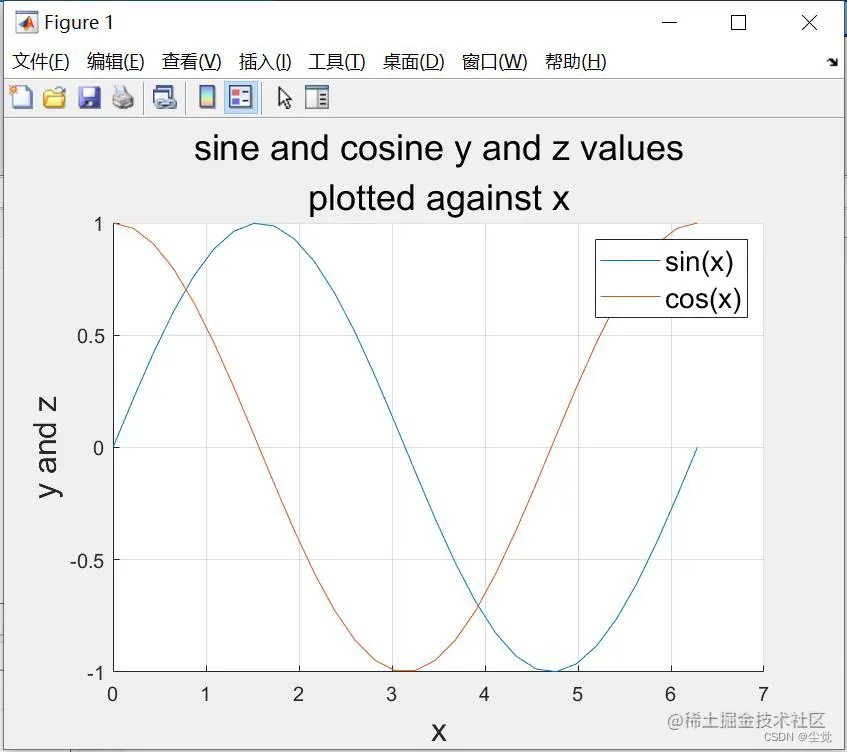Click the plot title 'sine and cosine y and z values'
Viewport: 847px width, 752px height.
[x=439, y=149]
